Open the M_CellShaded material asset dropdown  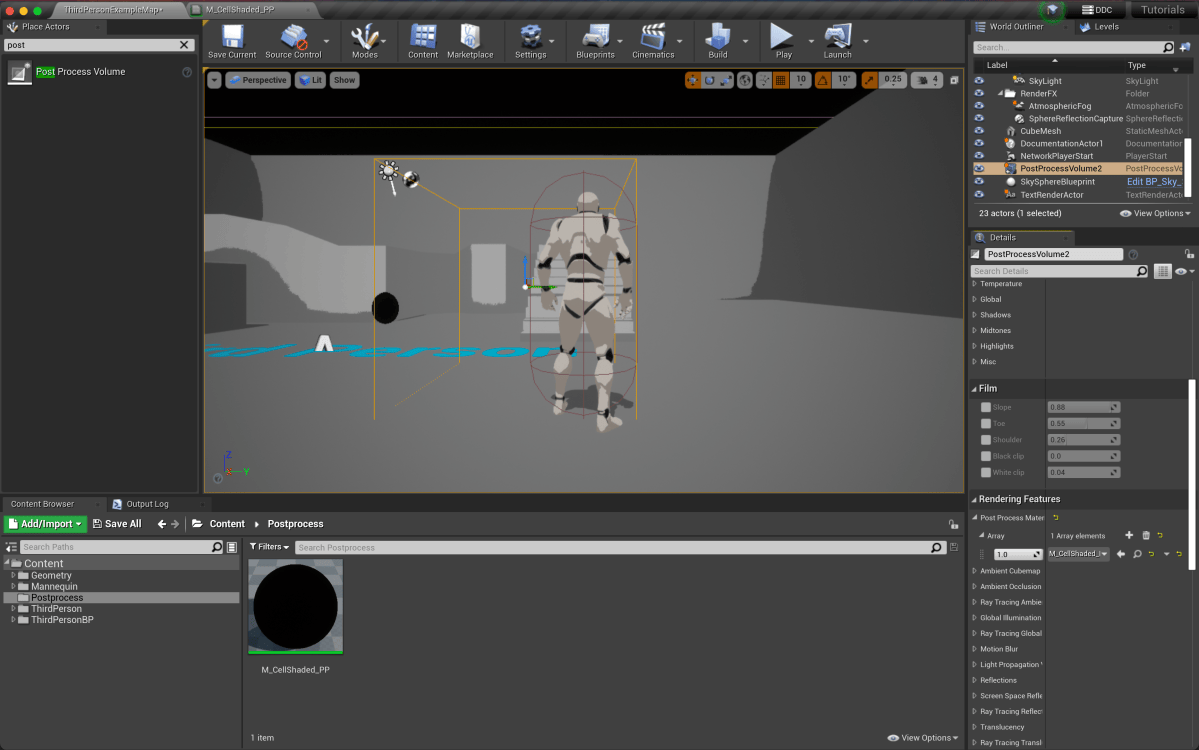click(x=1078, y=554)
